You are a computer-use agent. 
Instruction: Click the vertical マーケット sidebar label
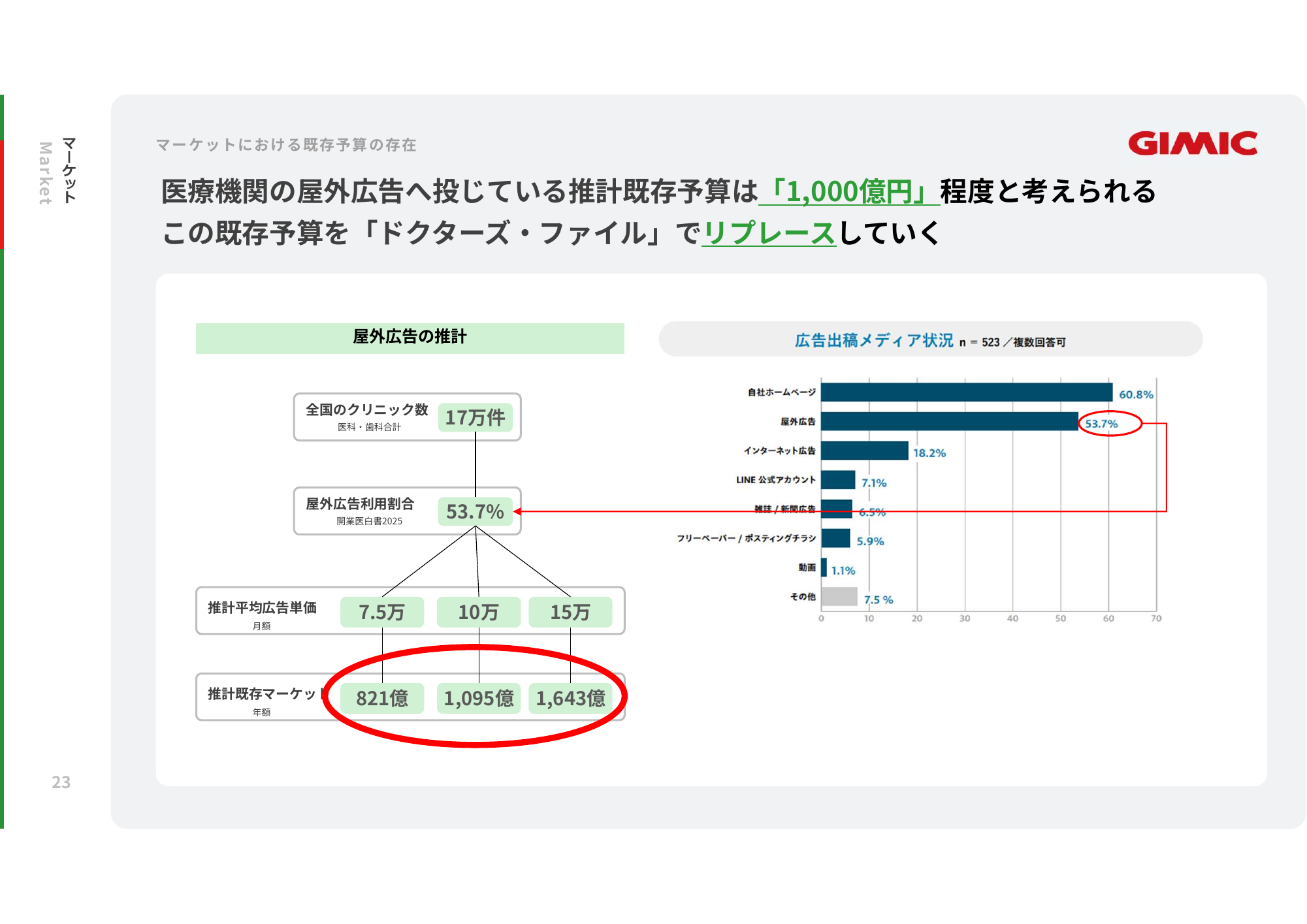tap(69, 170)
